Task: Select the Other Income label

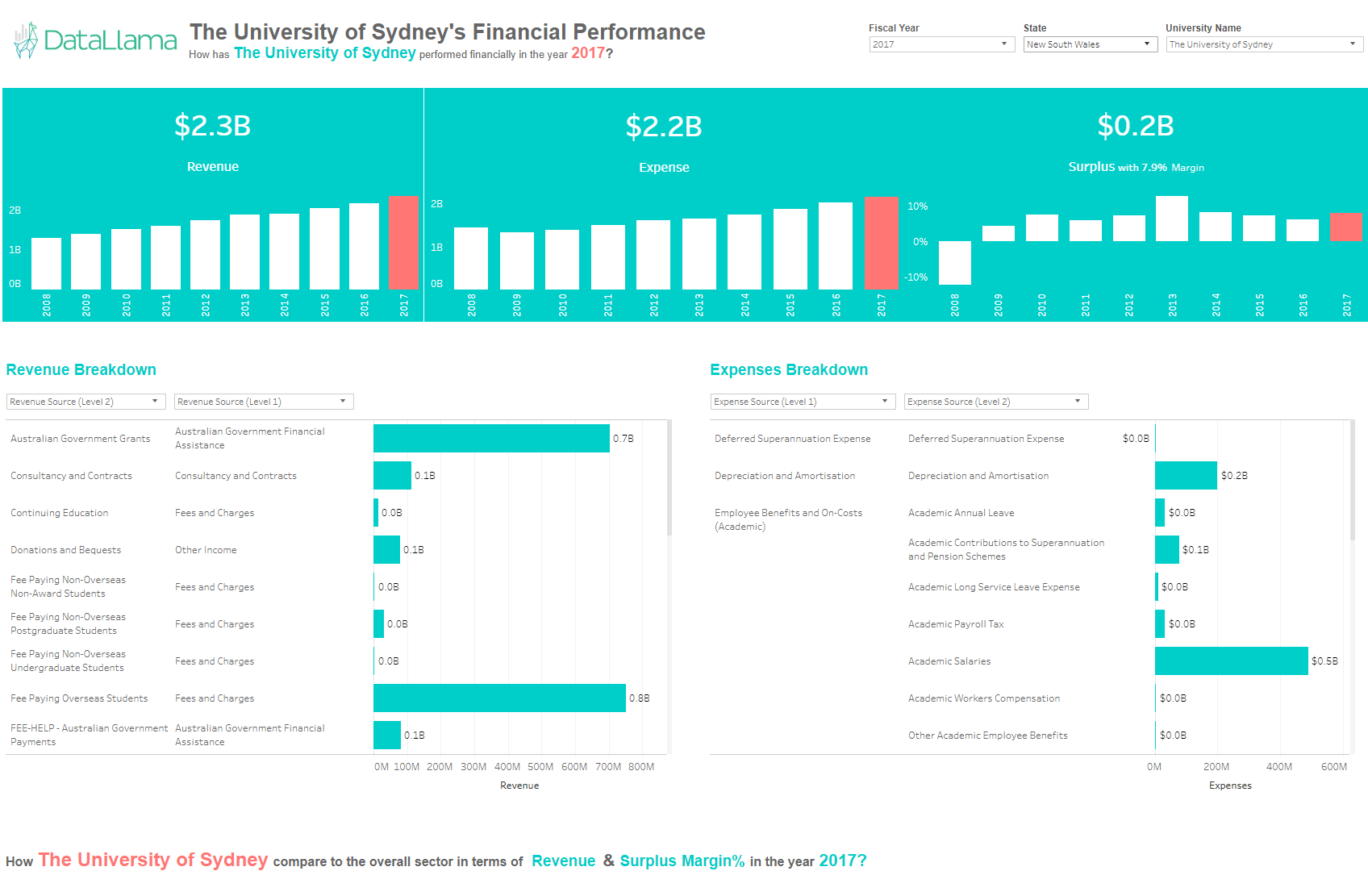Action: 206,550
